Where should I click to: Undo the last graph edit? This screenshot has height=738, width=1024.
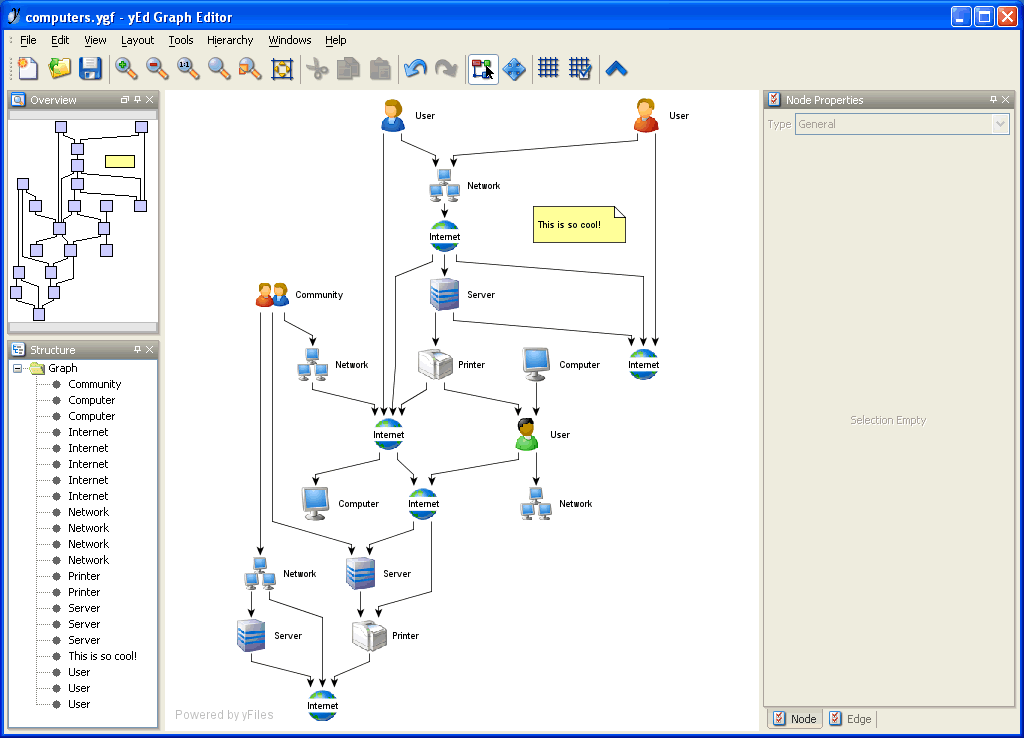[416, 68]
